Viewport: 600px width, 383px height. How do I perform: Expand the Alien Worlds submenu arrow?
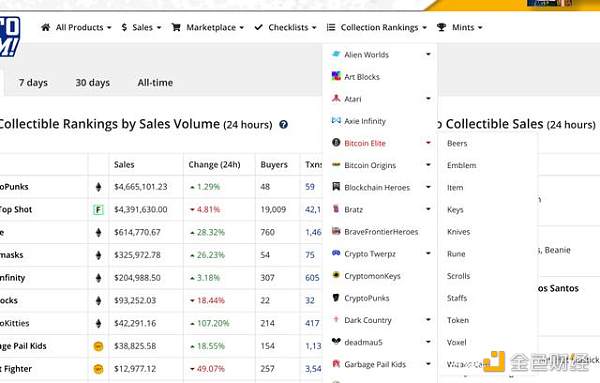tap(428, 54)
